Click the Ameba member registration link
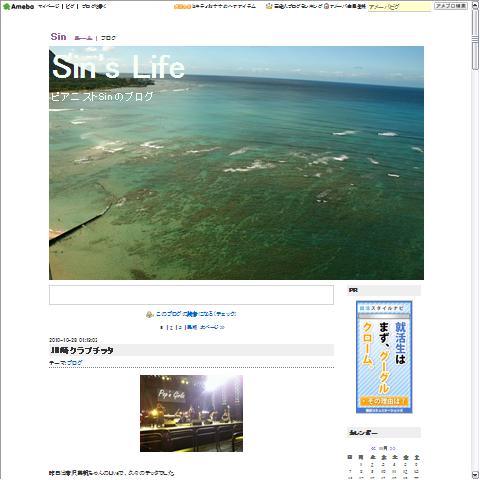This screenshot has width=480, height=480. pyautogui.click(x=347, y=6)
